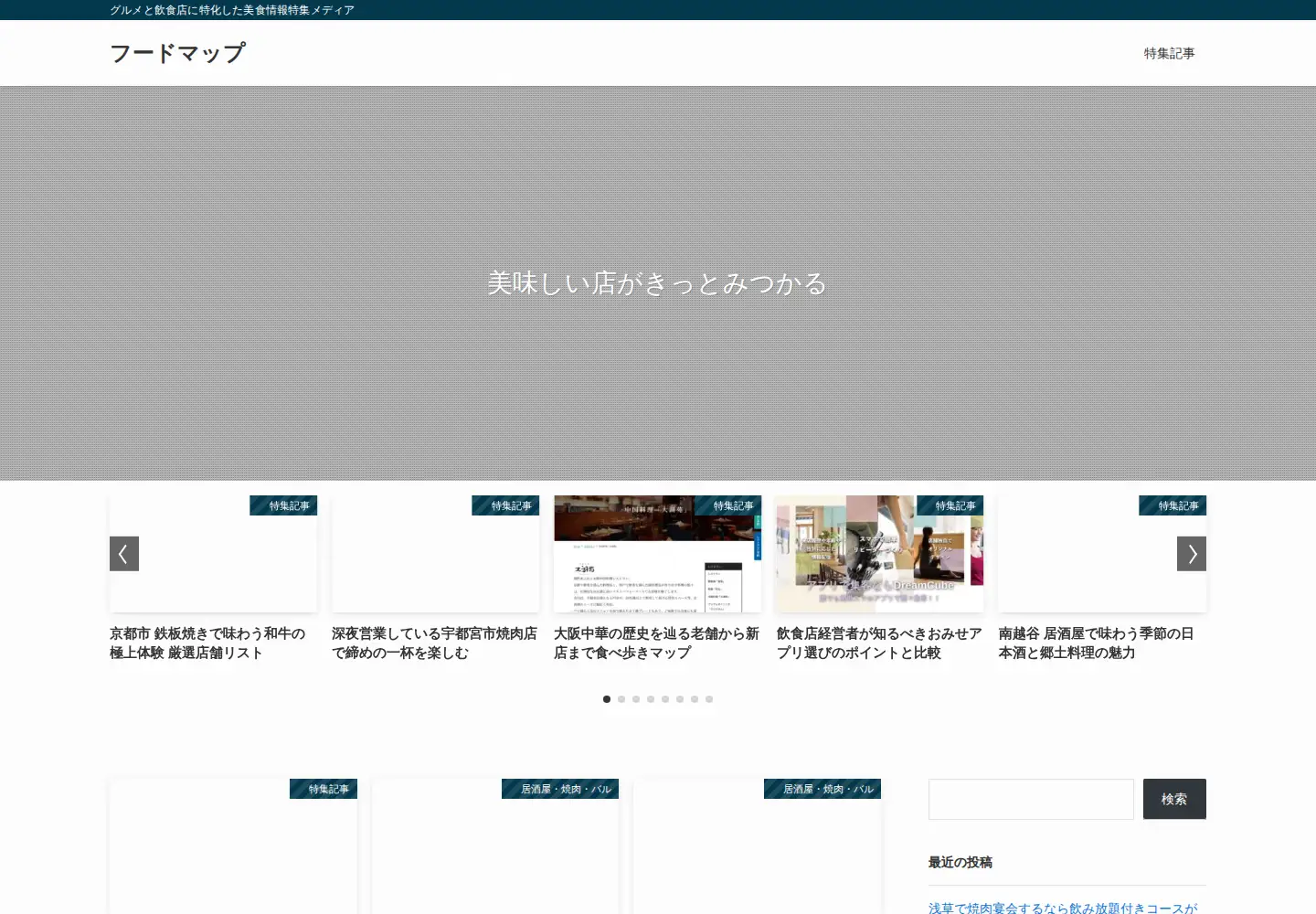Select the third carousel pagination dot

coord(636,699)
